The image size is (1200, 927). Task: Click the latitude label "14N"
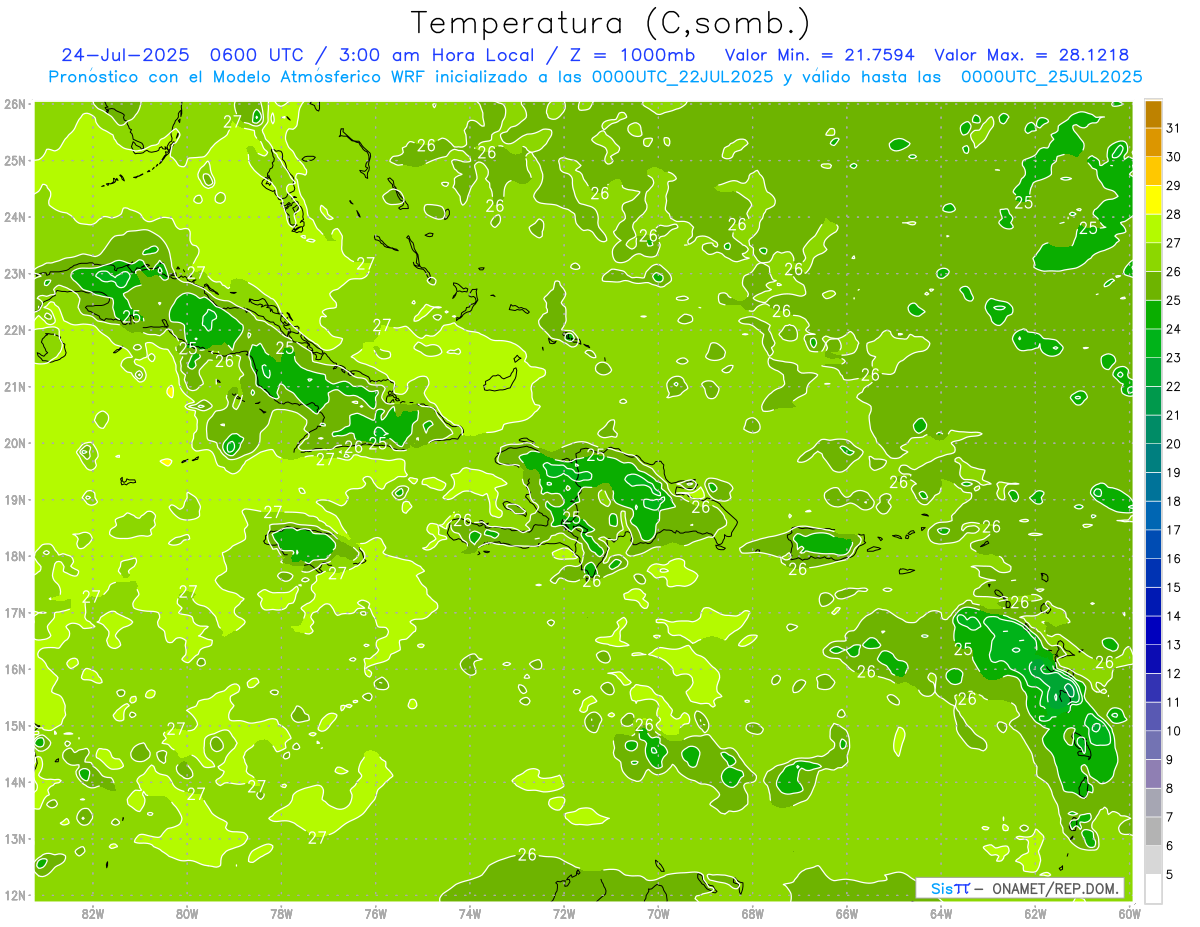coord(14,782)
